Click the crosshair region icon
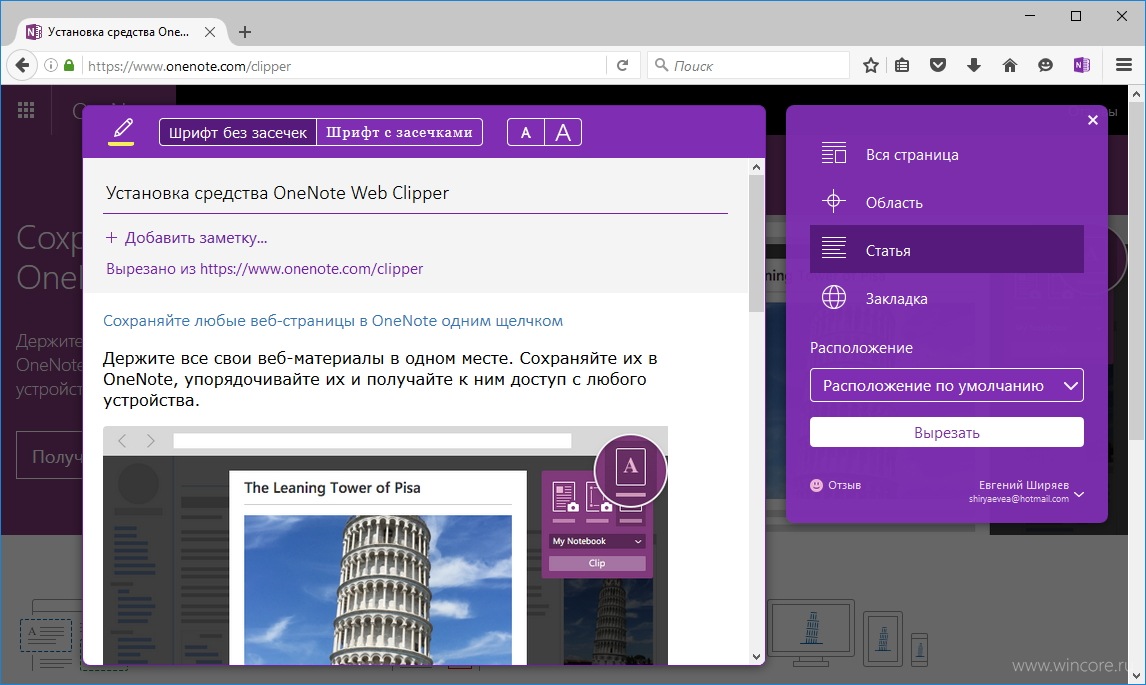The height and width of the screenshot is (685, 1146). tap(833, 201)
